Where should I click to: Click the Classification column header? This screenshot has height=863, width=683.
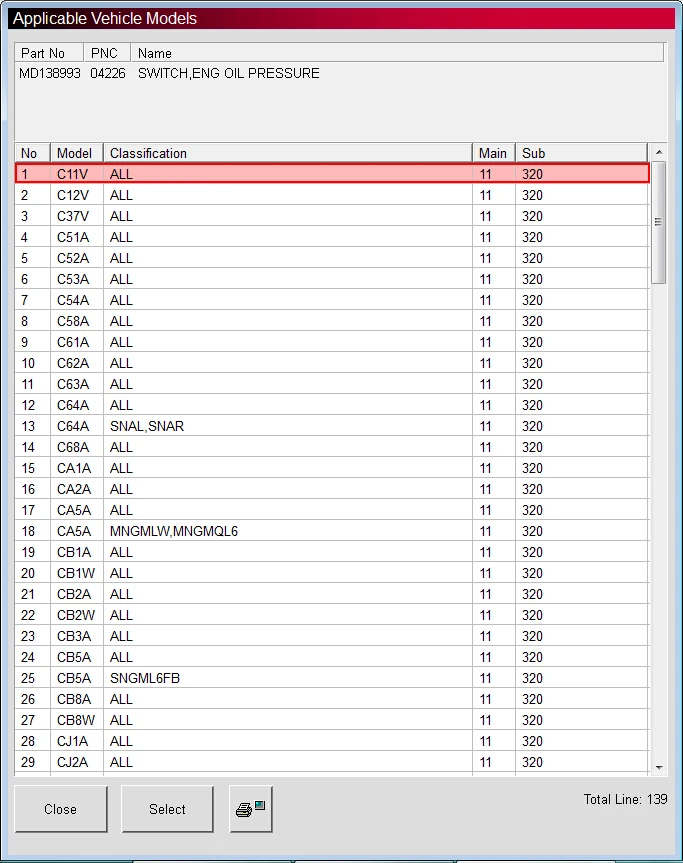pyautogui.click(x=288, y=153)
